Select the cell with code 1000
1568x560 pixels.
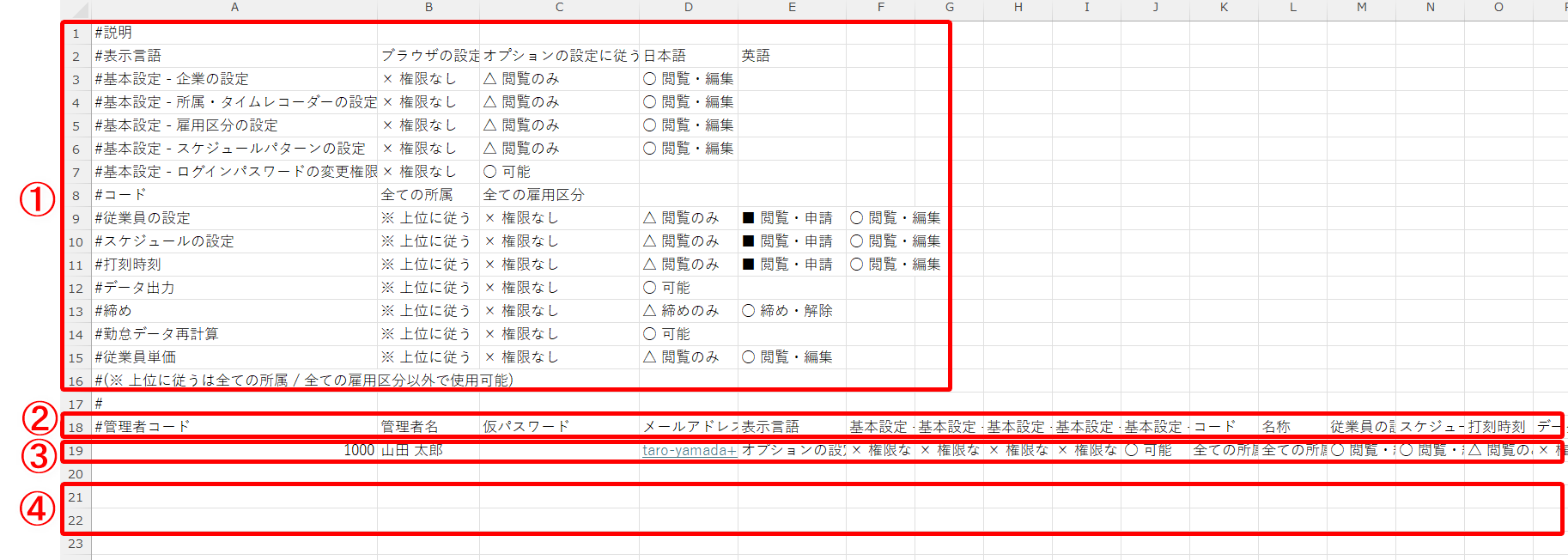(x=234, y=450)
